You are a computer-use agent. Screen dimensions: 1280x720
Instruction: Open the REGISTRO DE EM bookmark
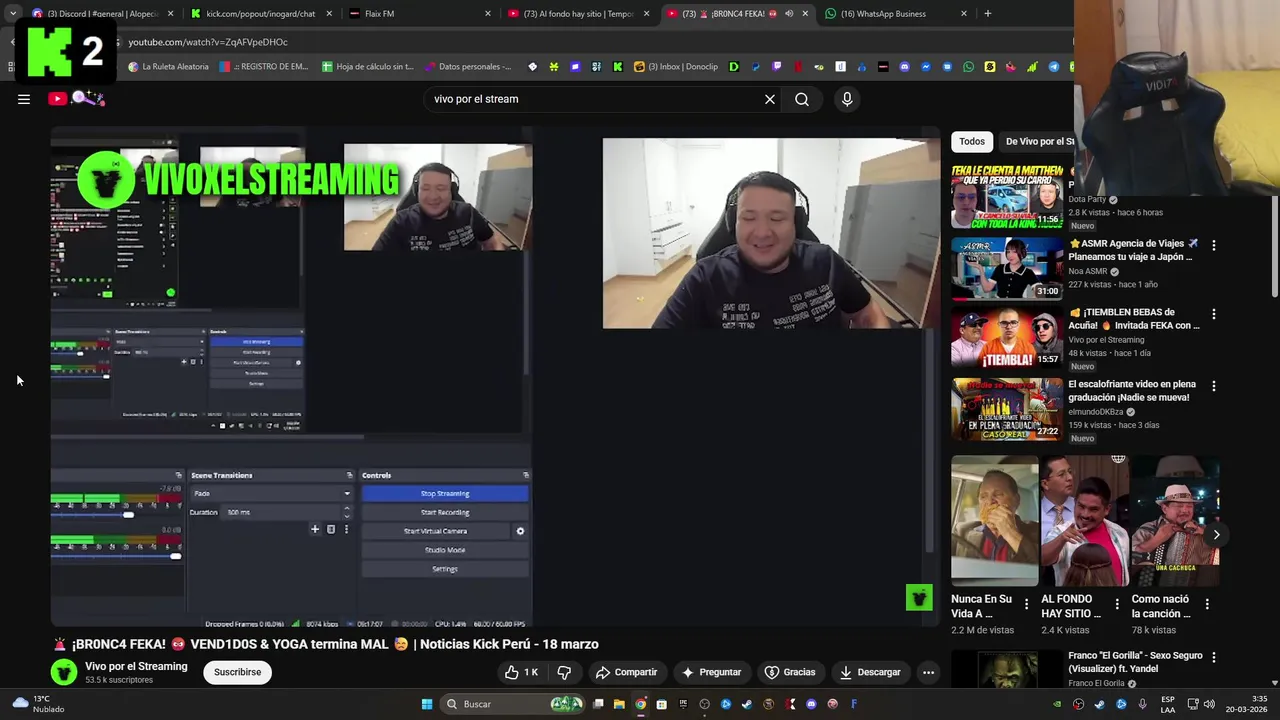point(264,67)
